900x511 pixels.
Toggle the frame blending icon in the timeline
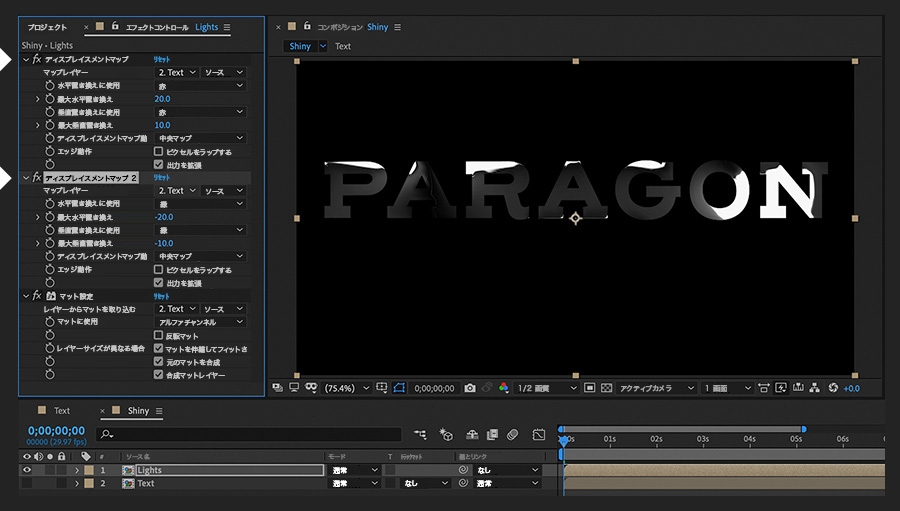492,435
